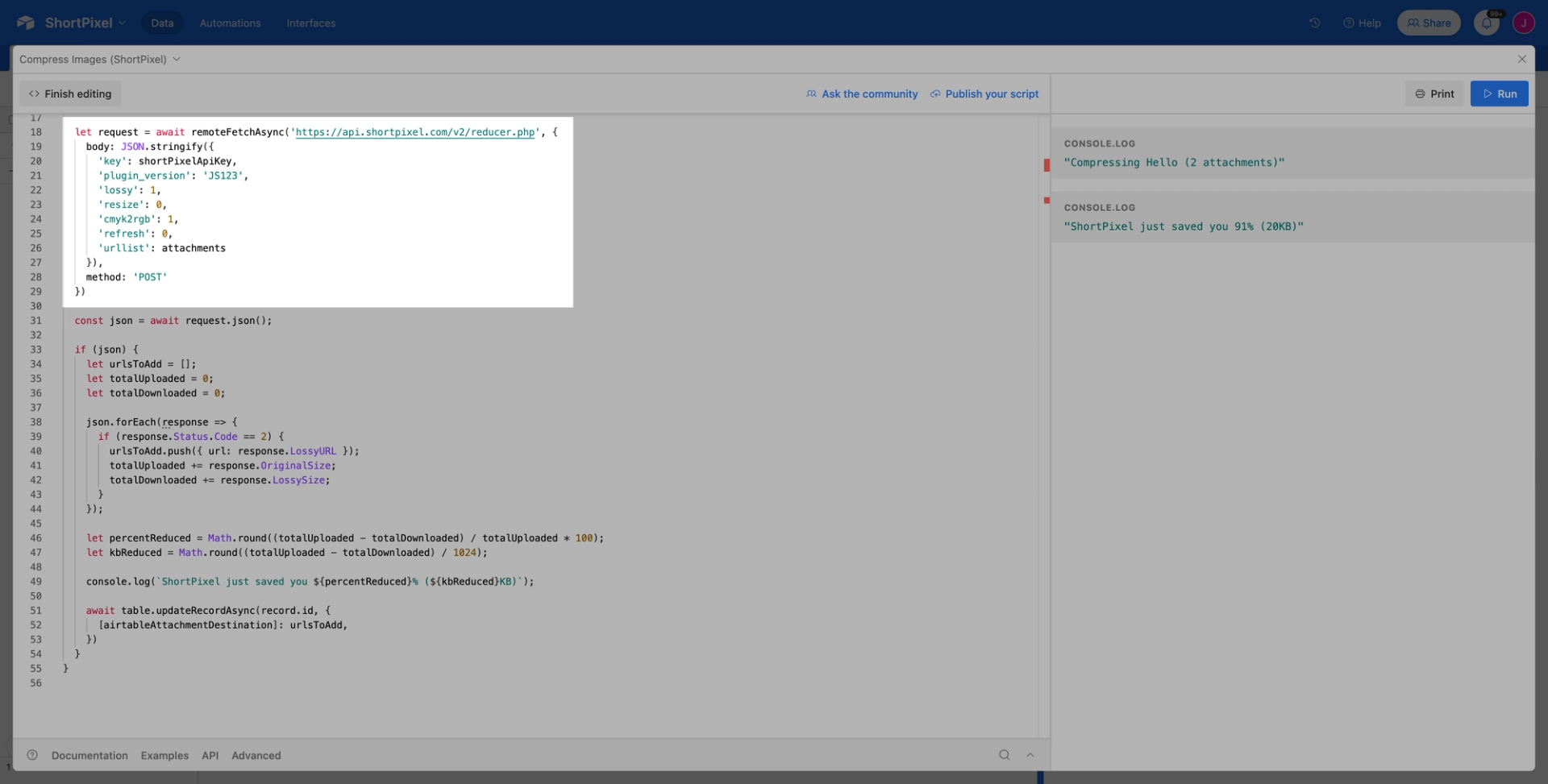Click the 'method: POST' code line

(127, 277)
